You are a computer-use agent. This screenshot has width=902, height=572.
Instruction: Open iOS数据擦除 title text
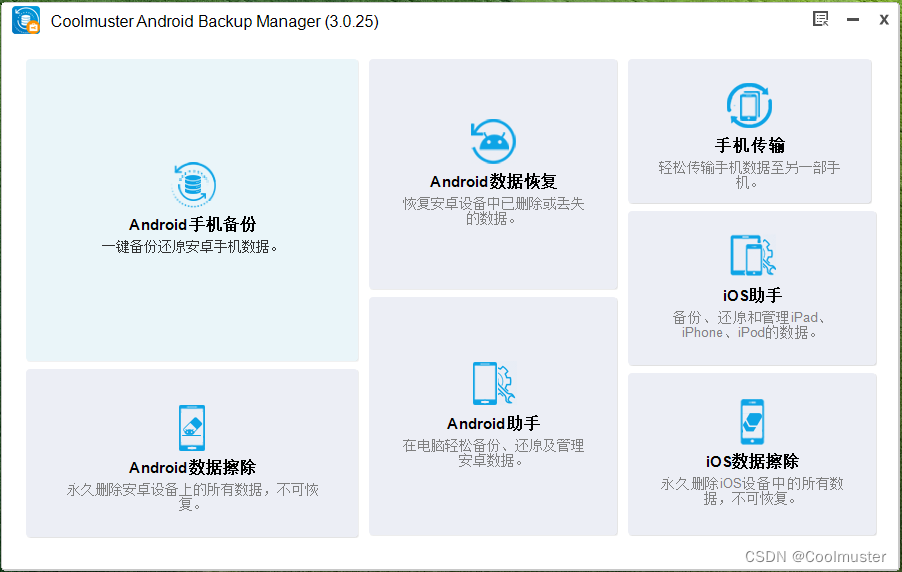(x=752, y=462)
